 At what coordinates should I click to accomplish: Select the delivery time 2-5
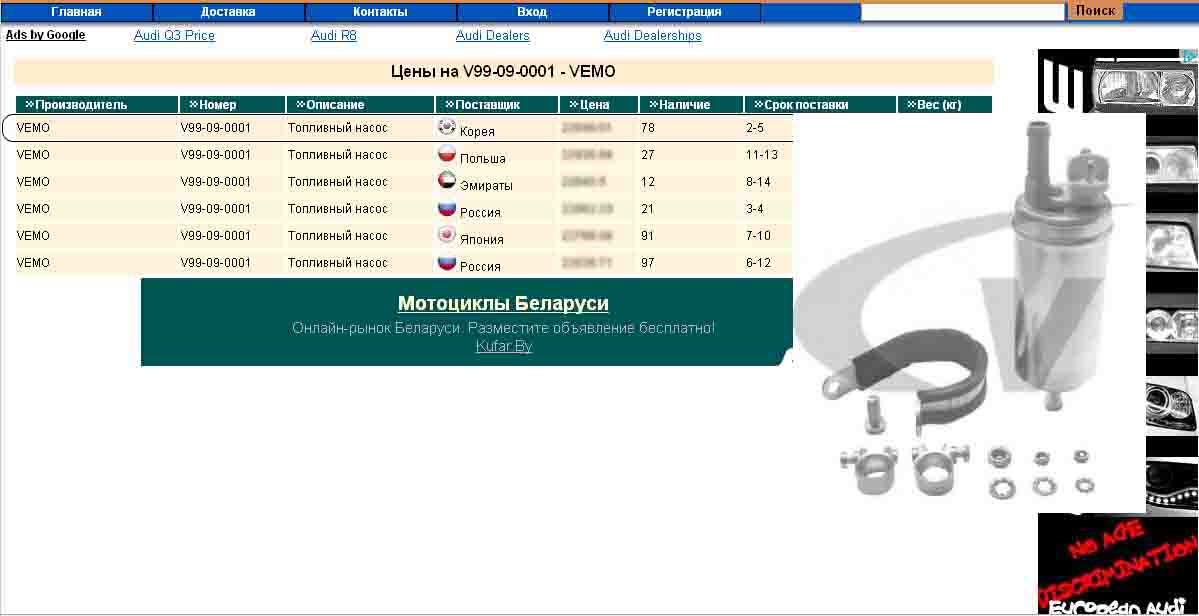[x=755, y=128]
